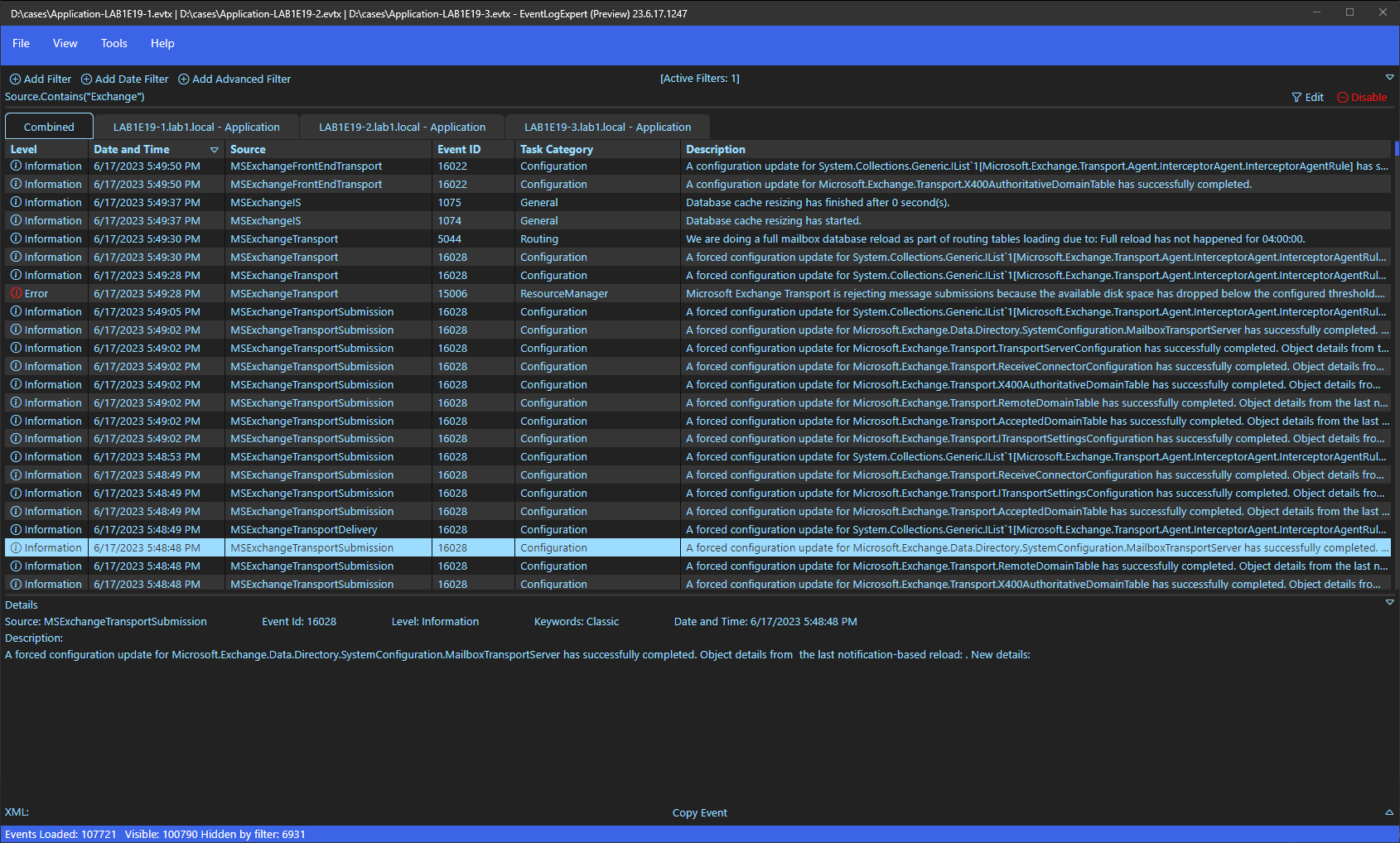This screenshot has width=1400, height=843.
Task: Click the Add Filter plus icon
Action: pos(15,79)
